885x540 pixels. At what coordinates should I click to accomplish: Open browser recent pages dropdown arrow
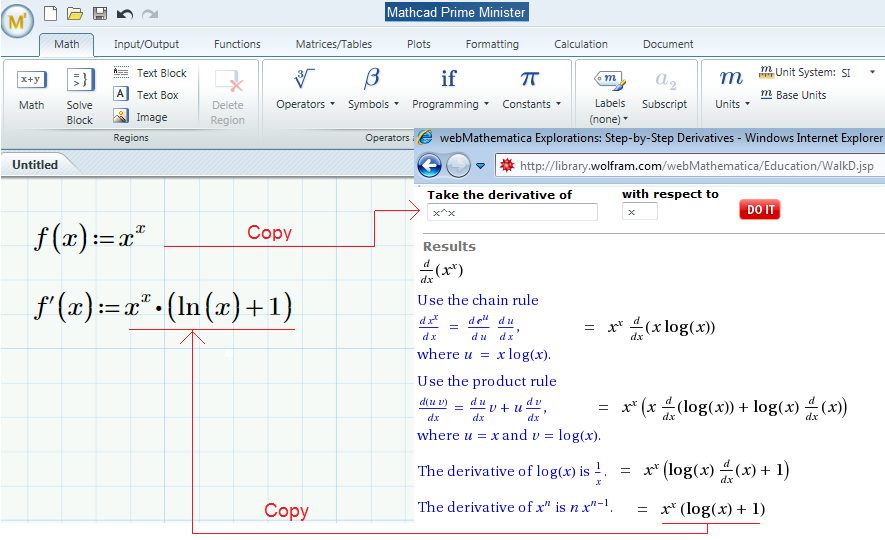coord(480,166)
